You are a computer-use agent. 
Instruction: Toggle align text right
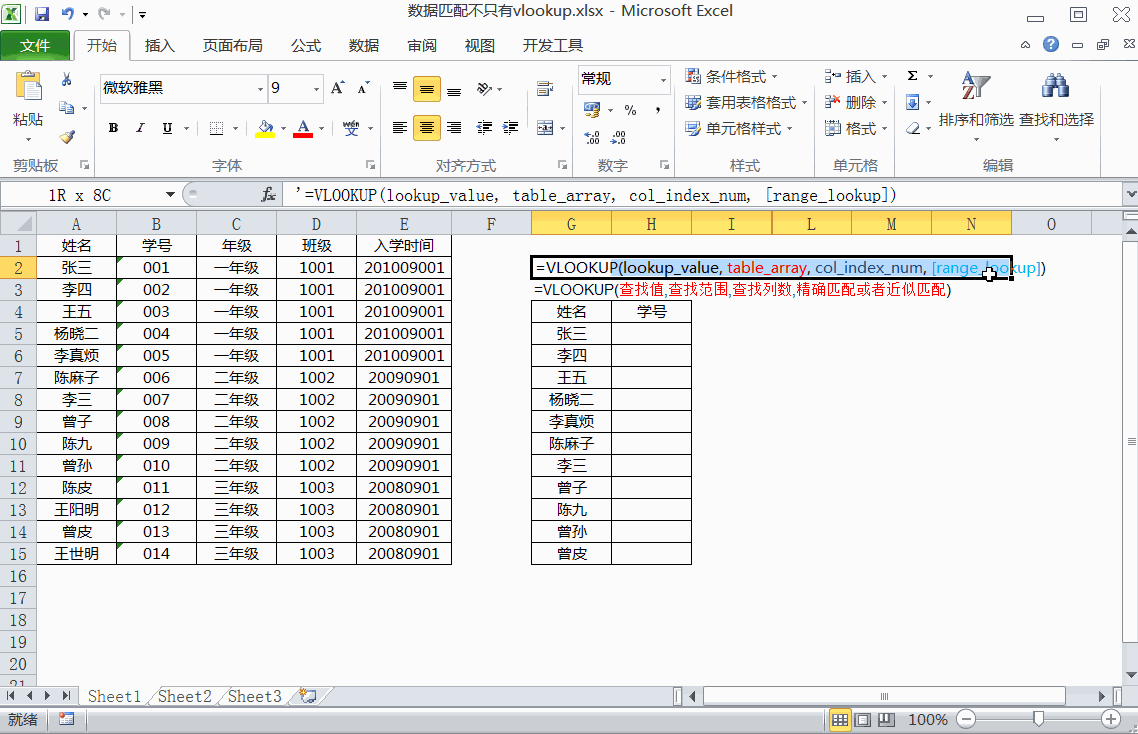(x=454, y=128)
